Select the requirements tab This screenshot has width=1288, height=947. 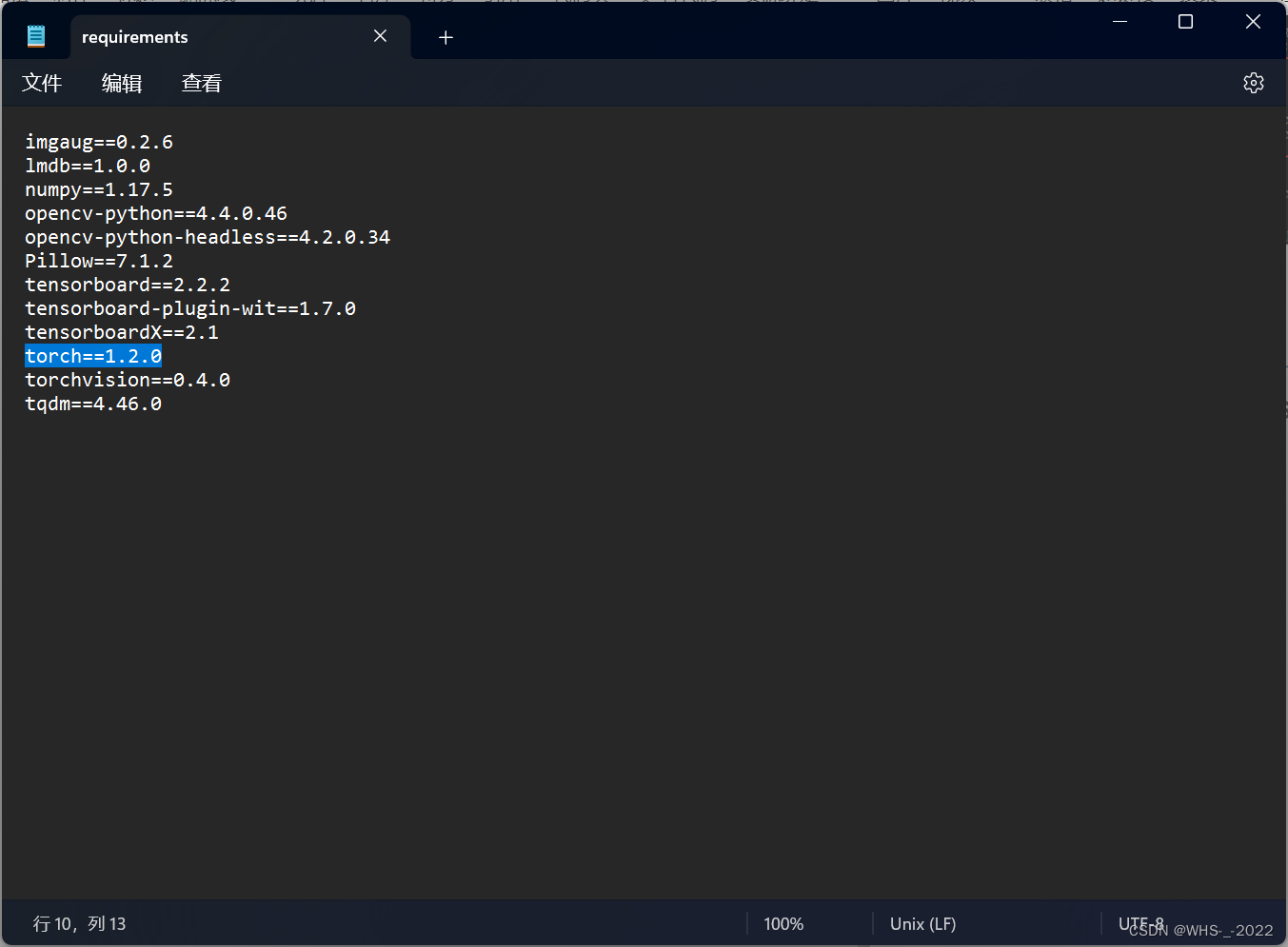point(241,37)
